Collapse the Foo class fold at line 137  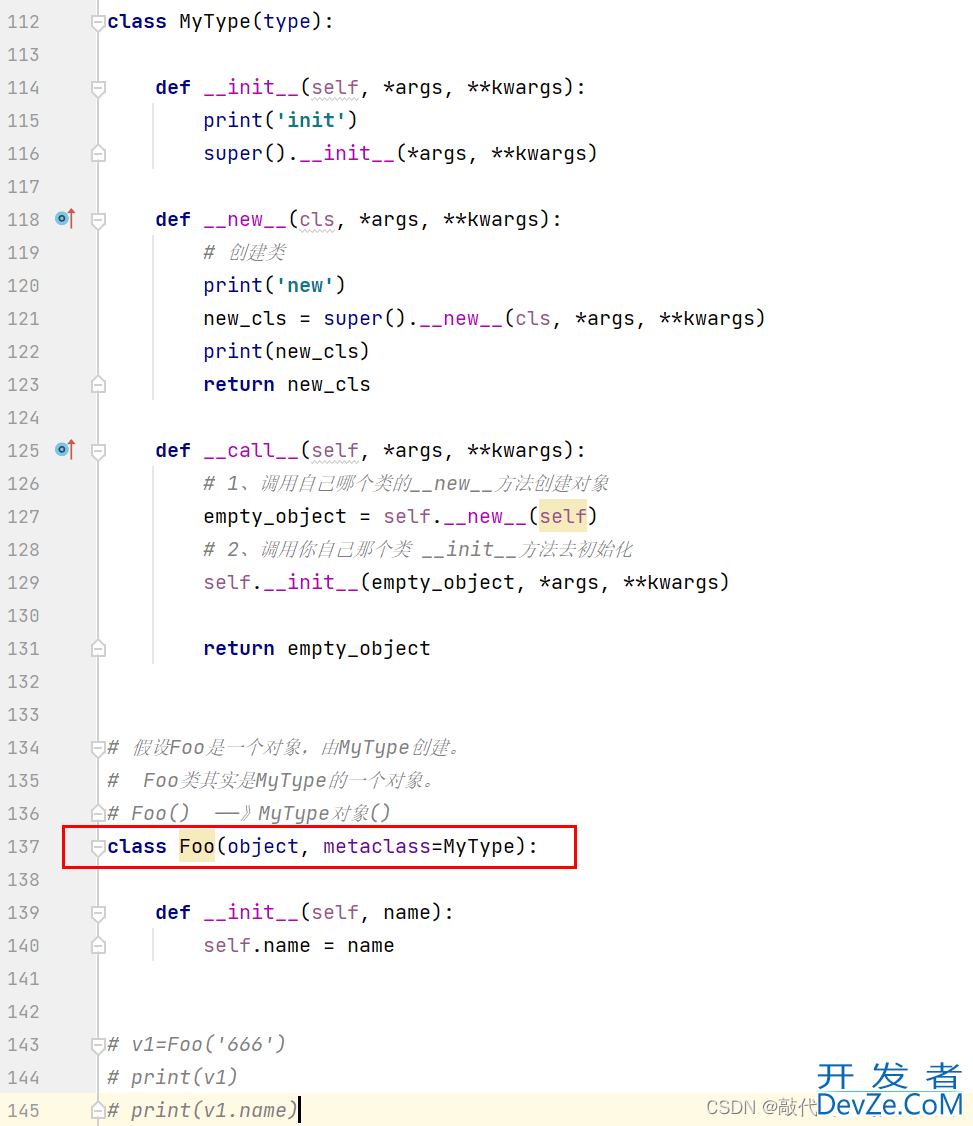(x=98, y=848)
